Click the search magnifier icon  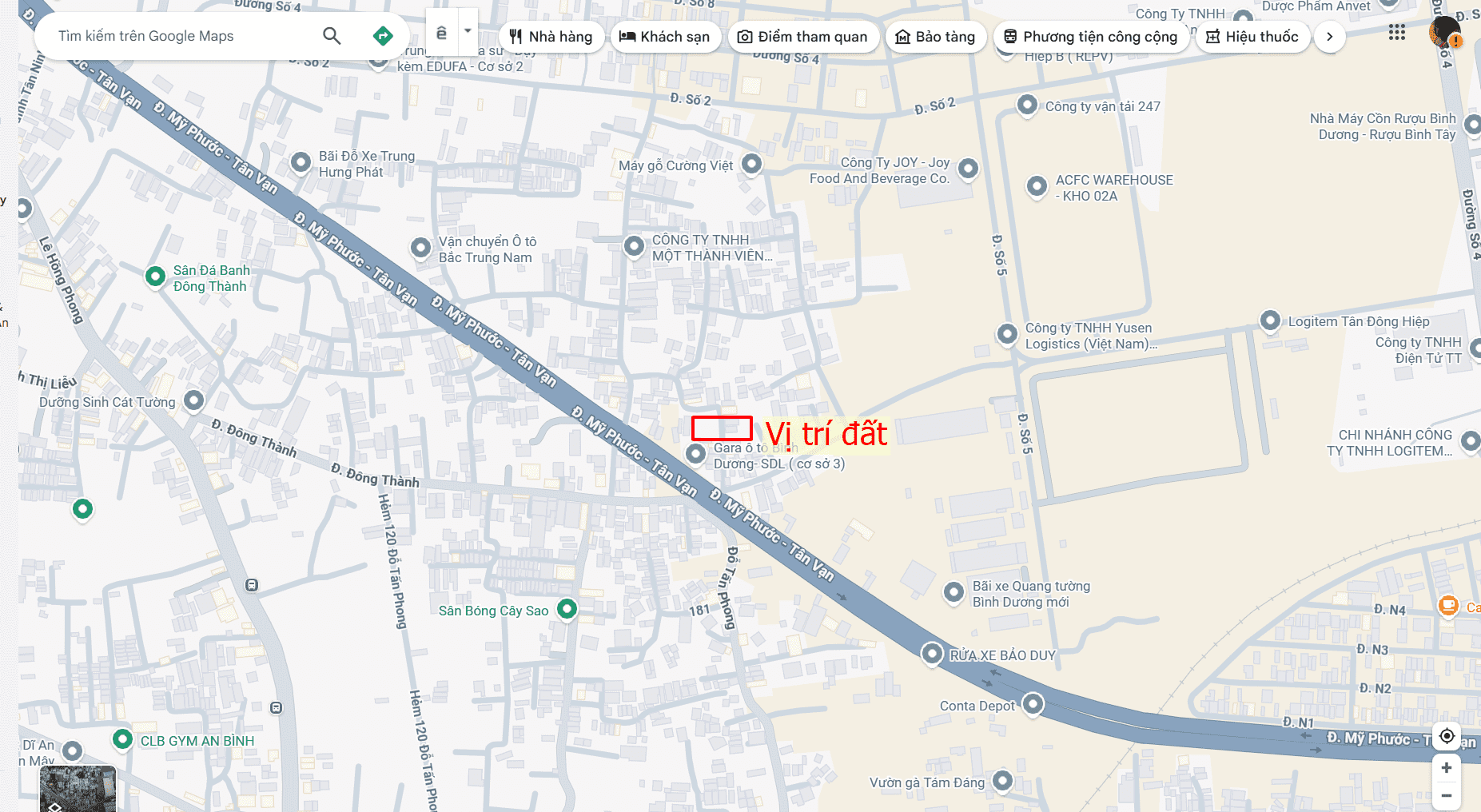pos(332,36)
